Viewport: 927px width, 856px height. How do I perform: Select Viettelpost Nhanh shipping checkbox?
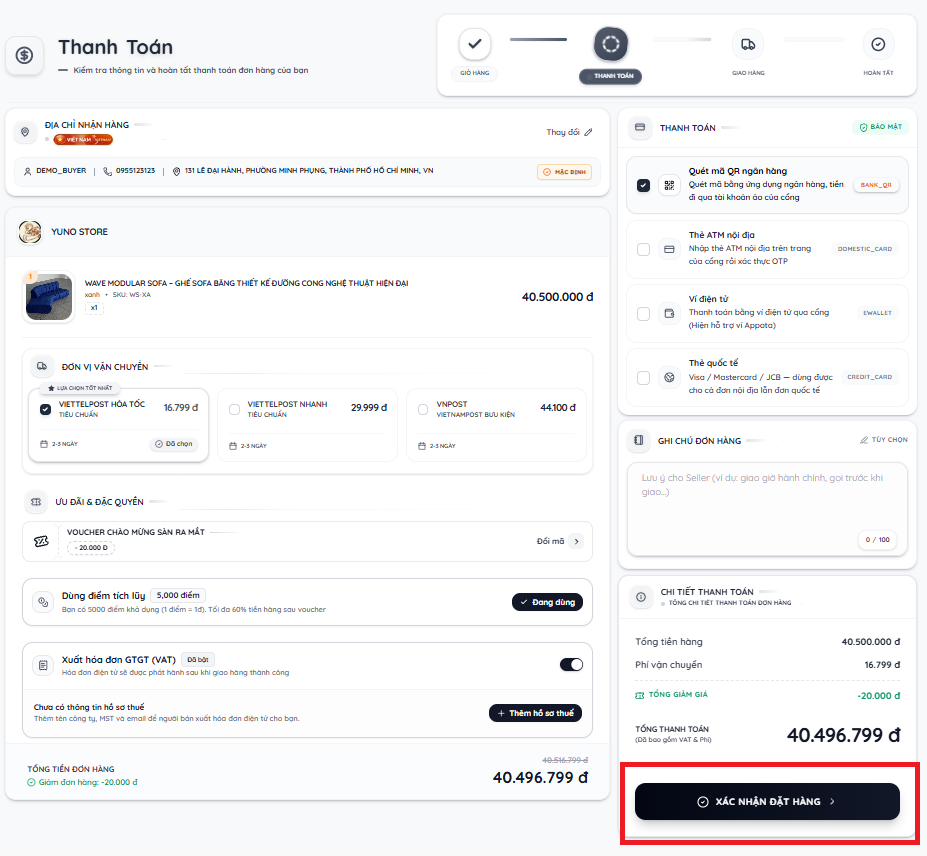coord(235,409)
